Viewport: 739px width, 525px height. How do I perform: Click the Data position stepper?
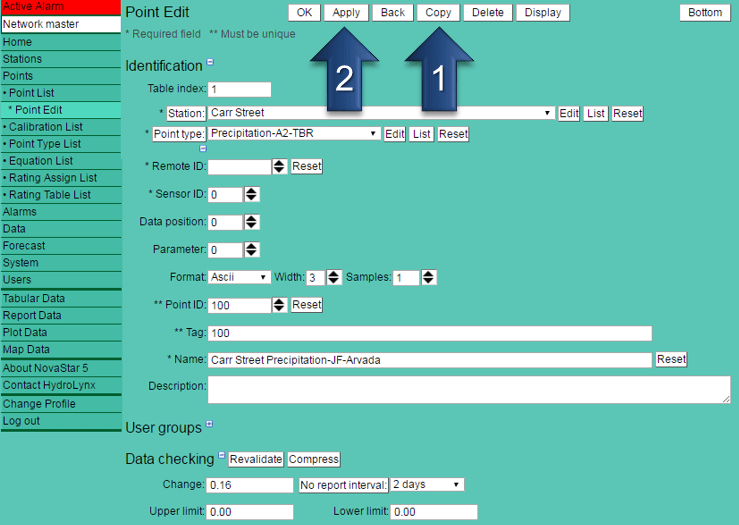pos(251,222)
